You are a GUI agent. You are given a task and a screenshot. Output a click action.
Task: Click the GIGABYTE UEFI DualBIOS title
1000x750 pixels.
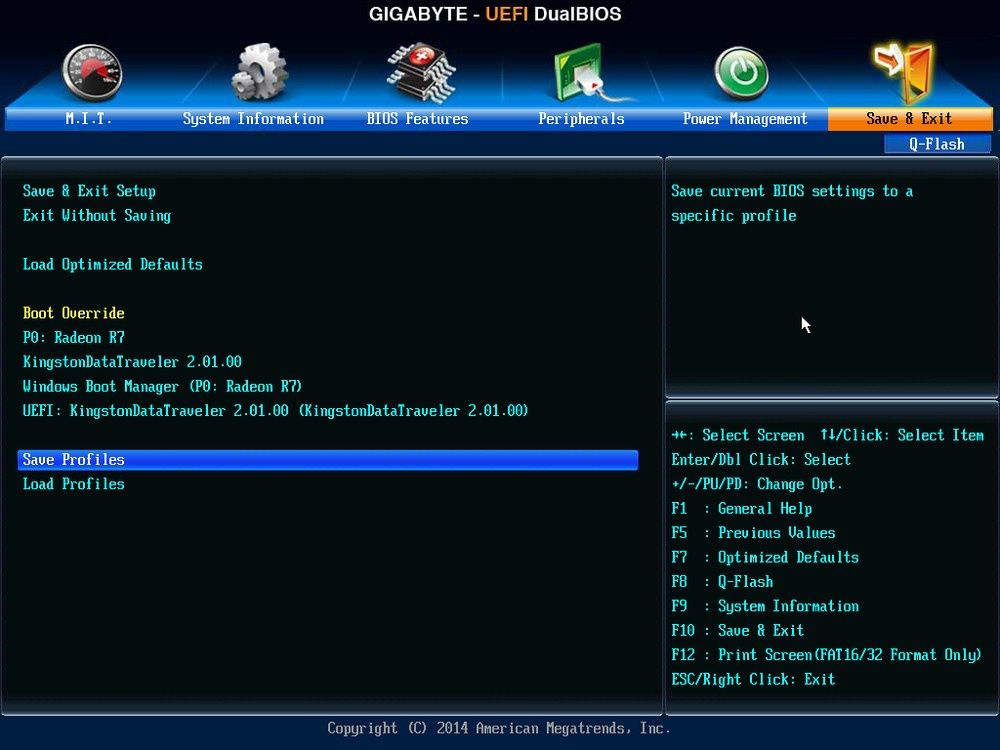pos(495,14)
